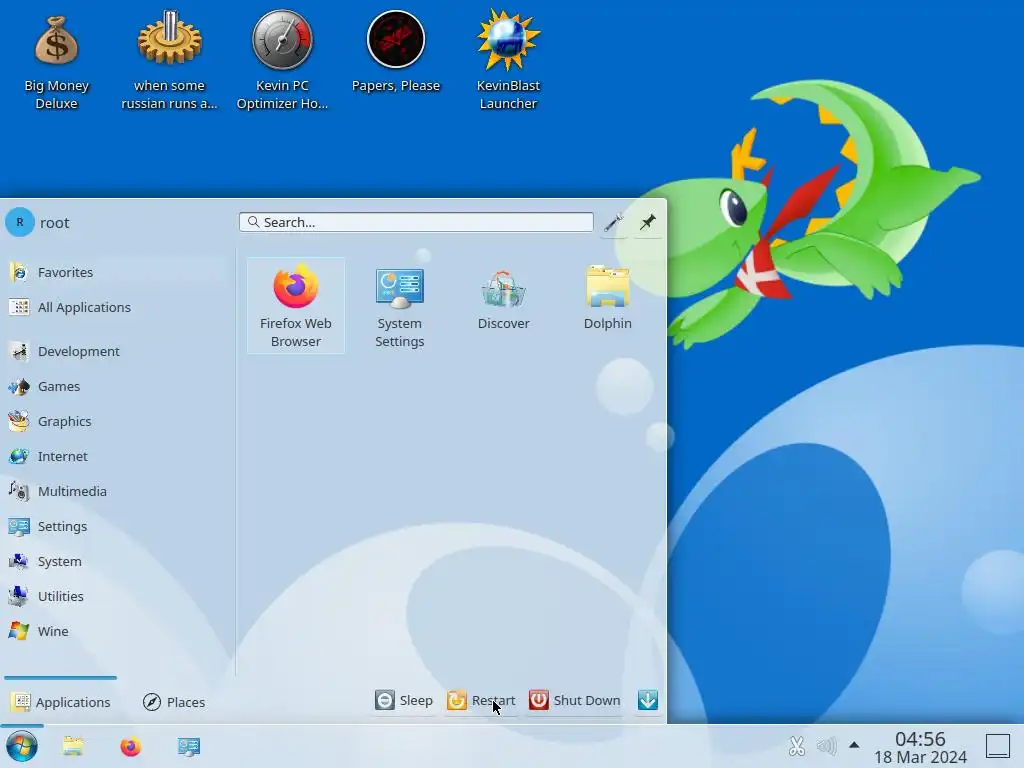Open the System category
1024x768 pixels.
pos(115,562)
